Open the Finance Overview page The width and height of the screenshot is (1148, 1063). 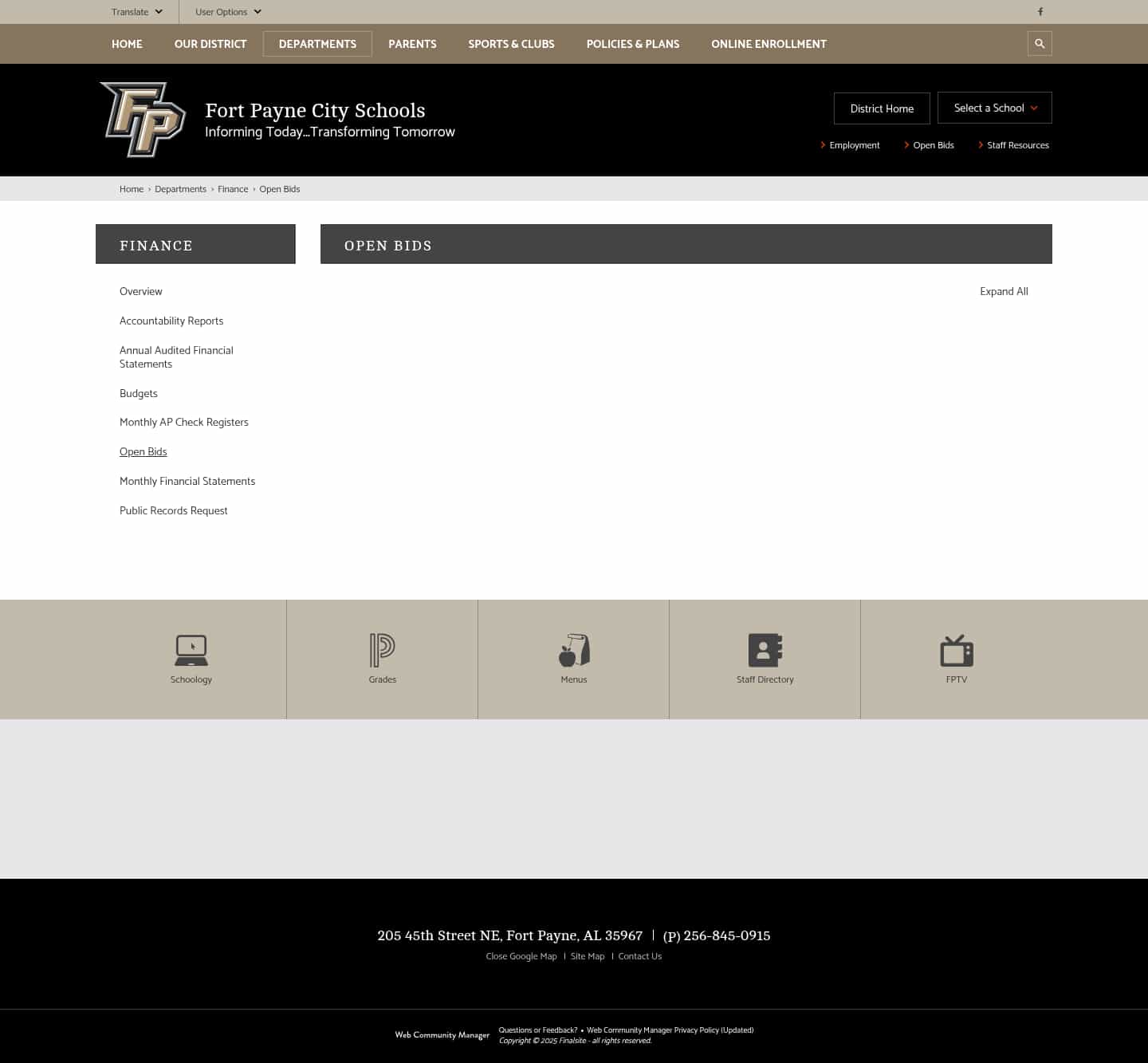pyautogui.click(x=141, y=292)
